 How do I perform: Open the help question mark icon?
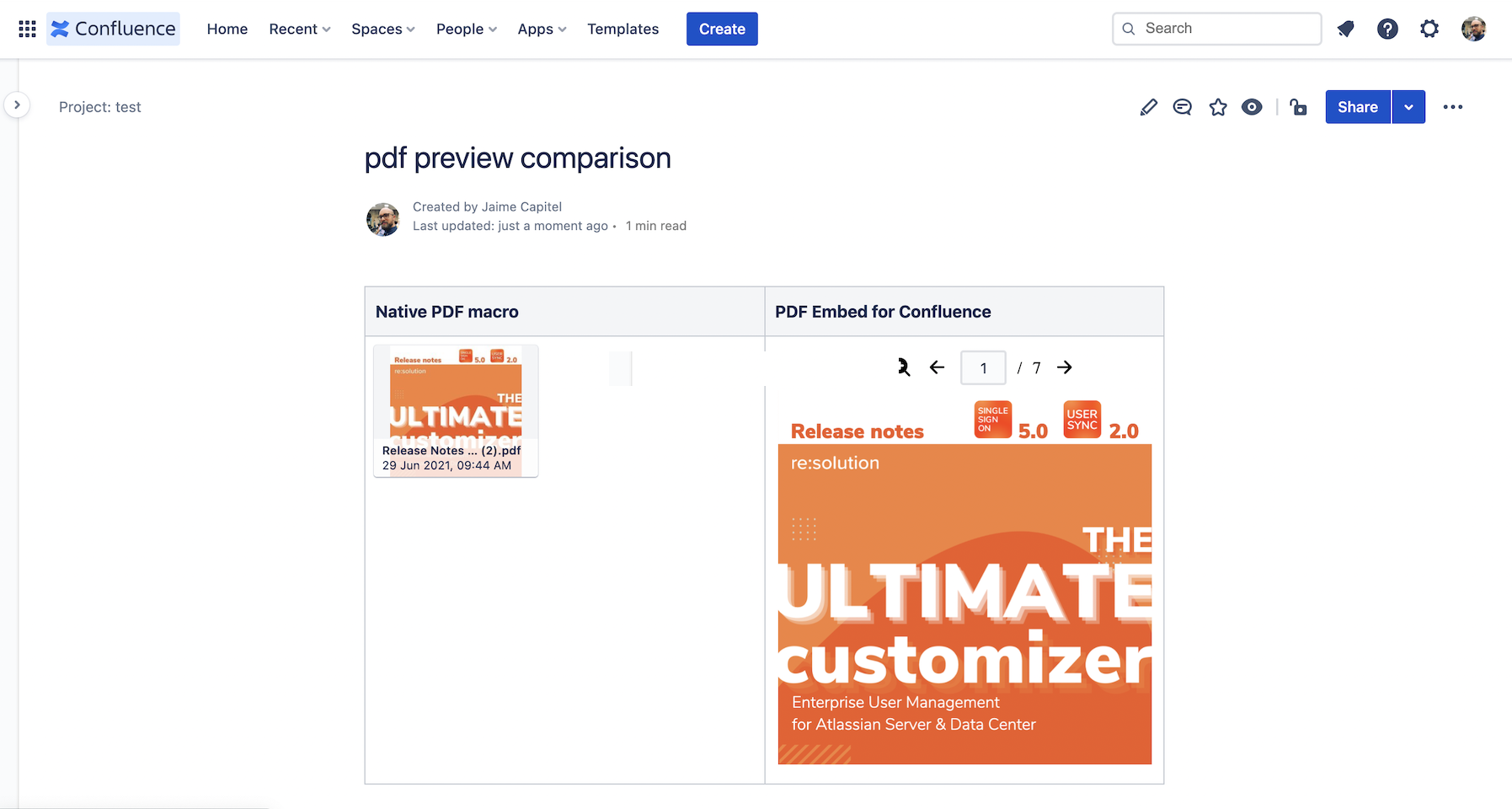point(1387,29)
